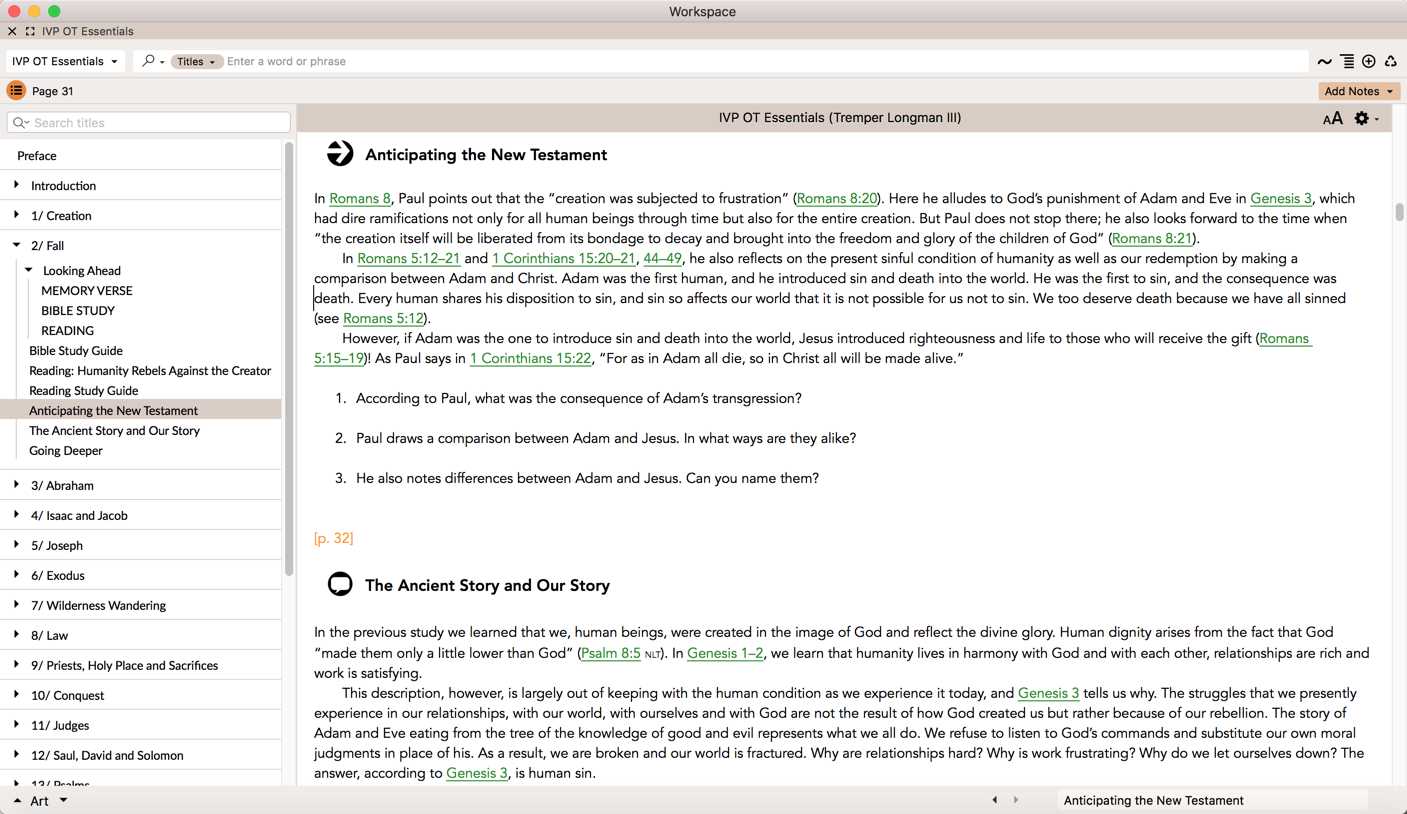Click the contents sidebar scrollbar
The height and width of the screenshot is (814, 1407).
point(289,360)
